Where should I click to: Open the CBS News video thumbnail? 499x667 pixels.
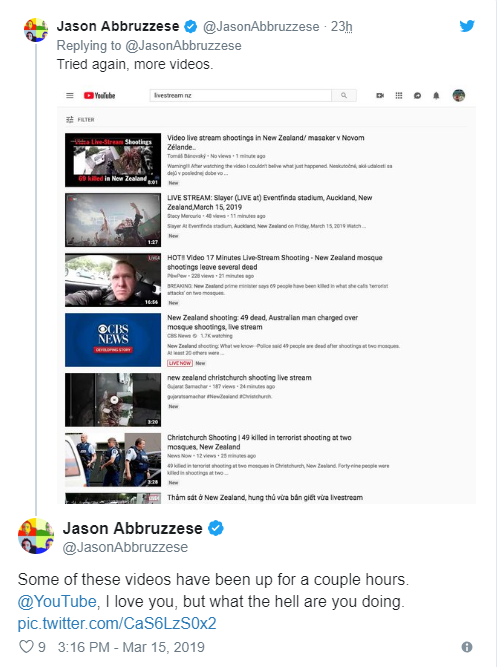click(x=113, y=340)
